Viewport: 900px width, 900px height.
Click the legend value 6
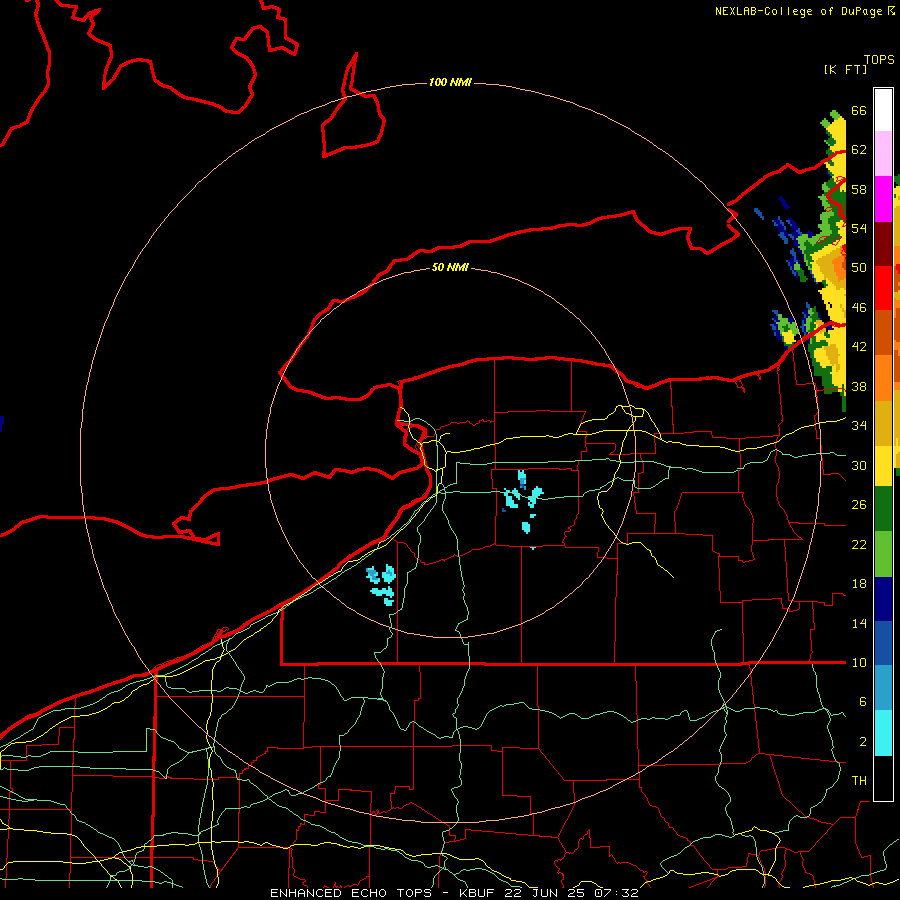[x=862, y=701]
